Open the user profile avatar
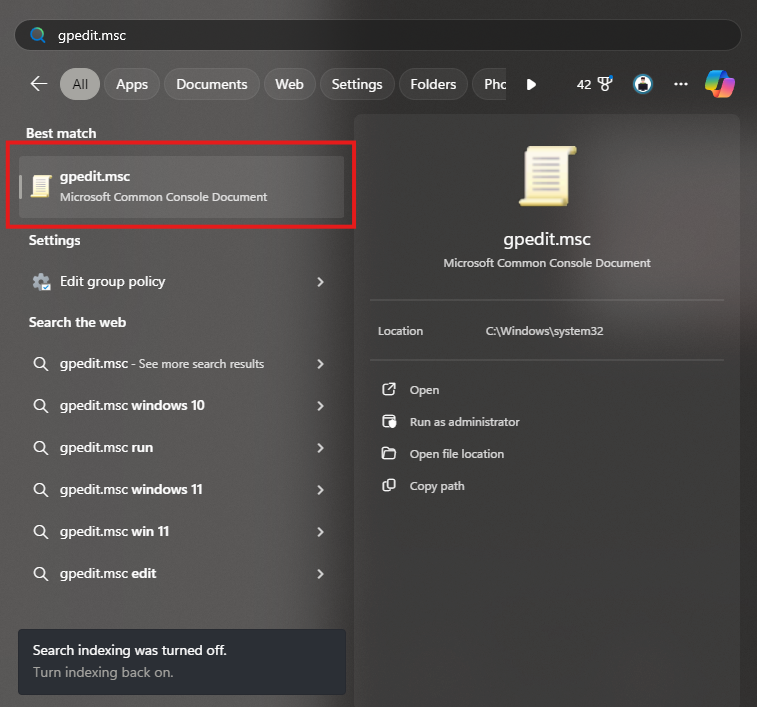 tap(643, 84)
